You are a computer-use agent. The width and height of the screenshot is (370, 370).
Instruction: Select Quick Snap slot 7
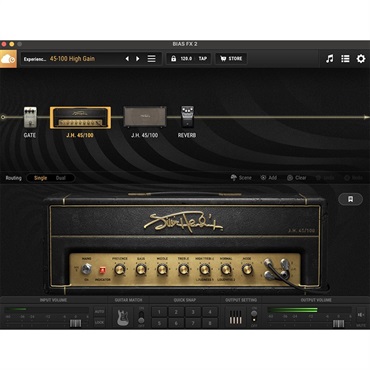coord(193,323)
